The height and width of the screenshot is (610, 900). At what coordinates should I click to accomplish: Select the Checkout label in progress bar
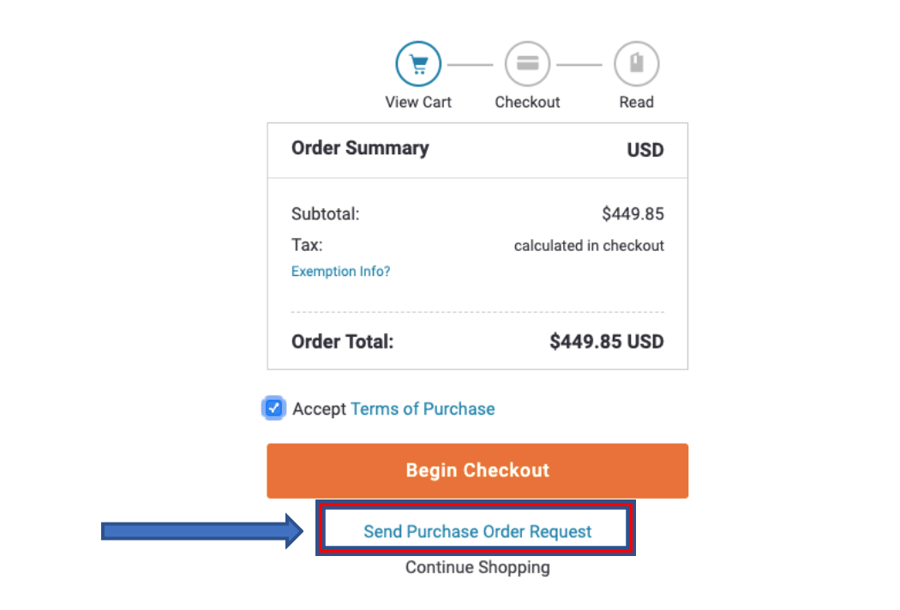point(527,101)
